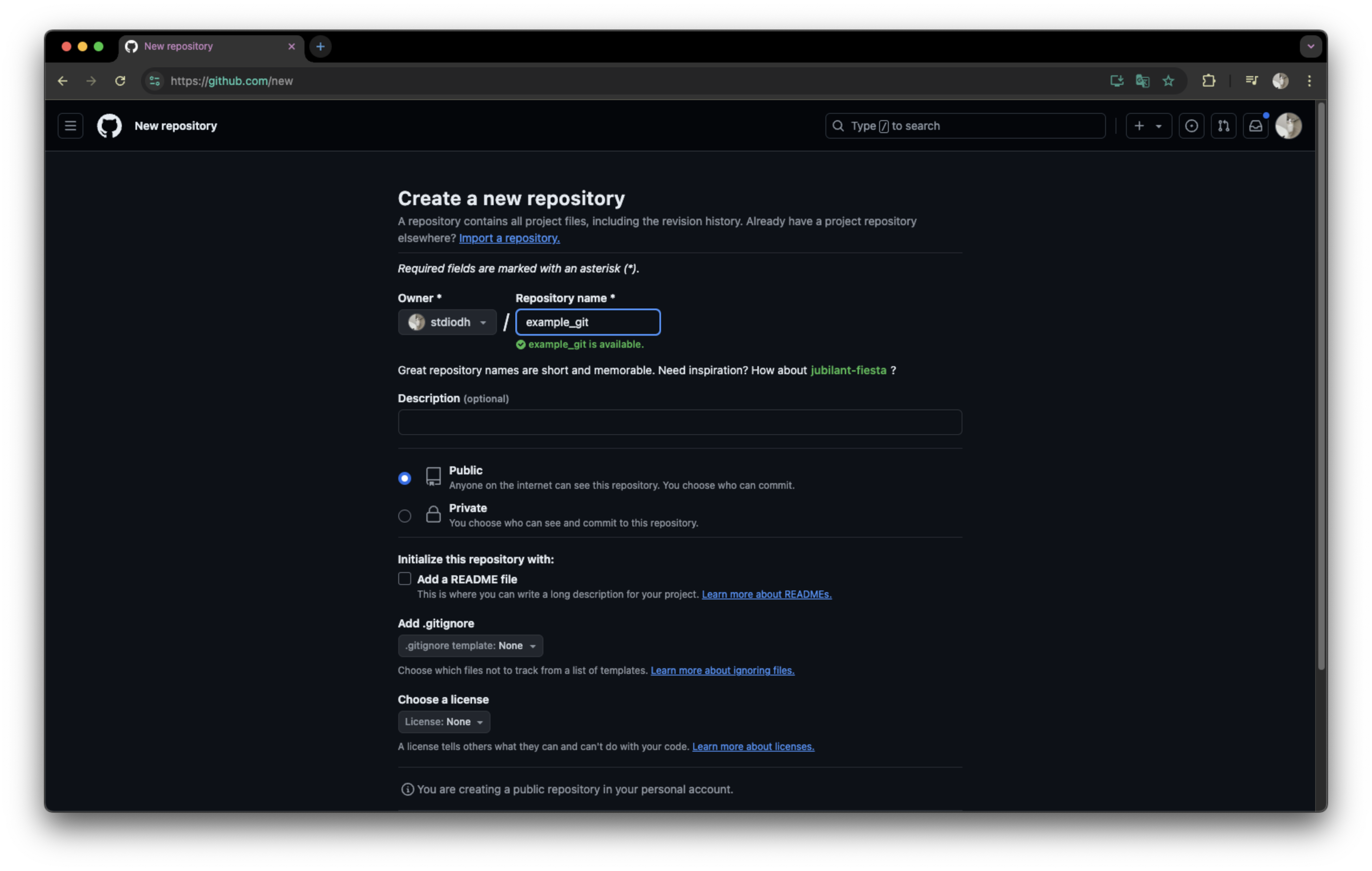Use the jubilant-fiesta name suggestion
This screenshot has height=871, width=1372.
pos(848,370)
